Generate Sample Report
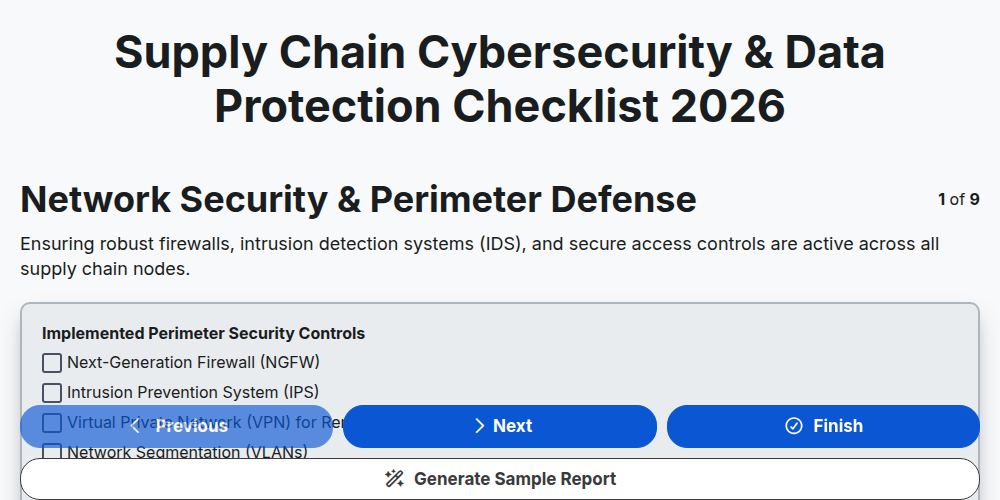Image resolution: width=1000 pixels, height=500 pixels. (499, 479)
